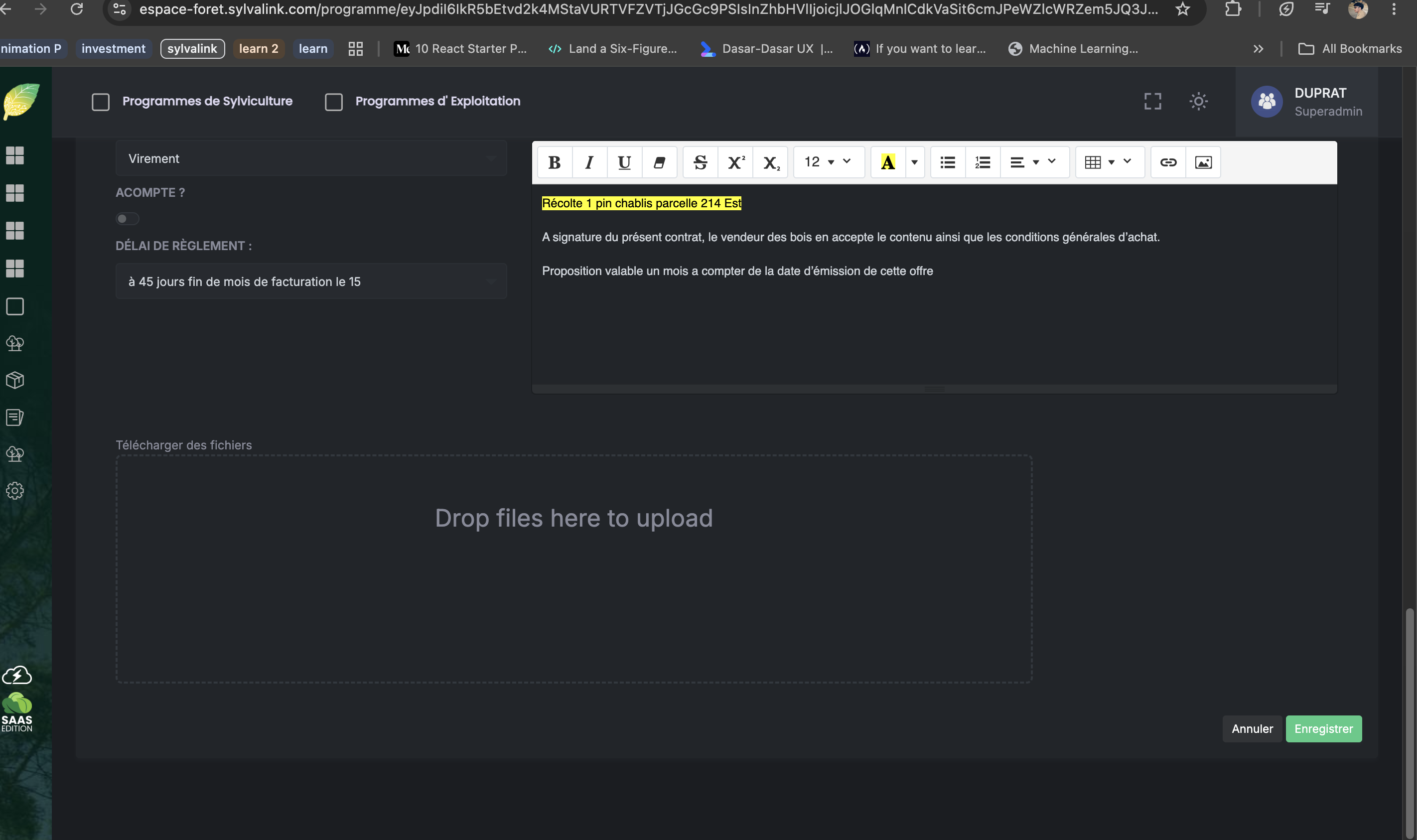Open bookmark apps grid icon
This screenshot has width=1417, height=840.
(x=355, y=49)
